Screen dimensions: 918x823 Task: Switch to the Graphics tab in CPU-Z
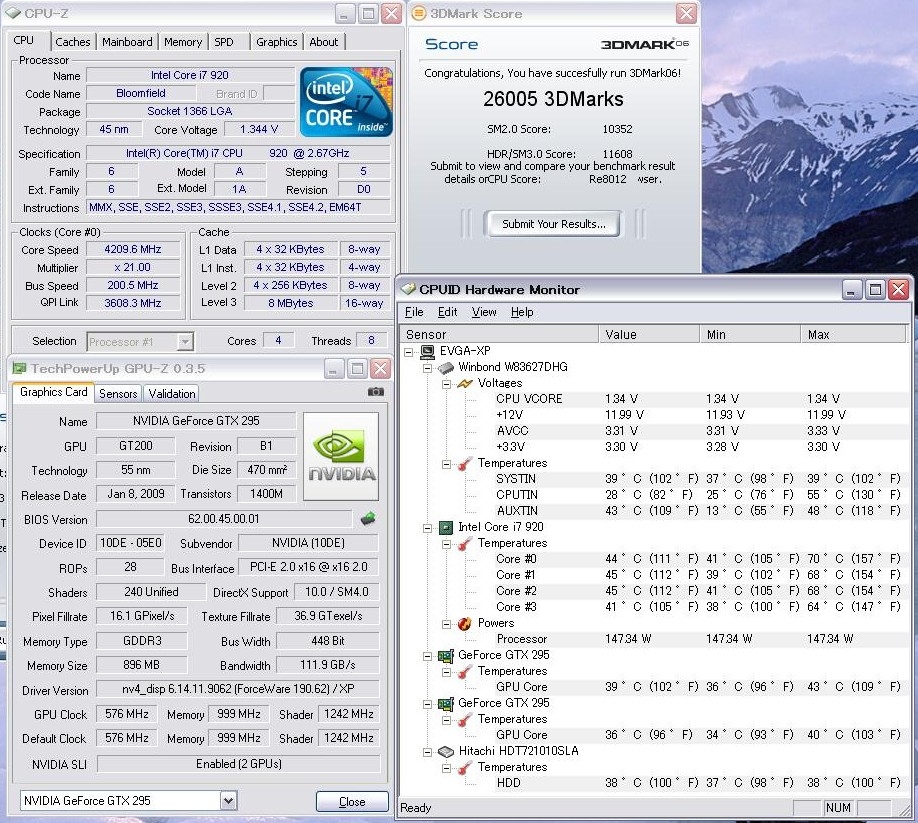276,42
